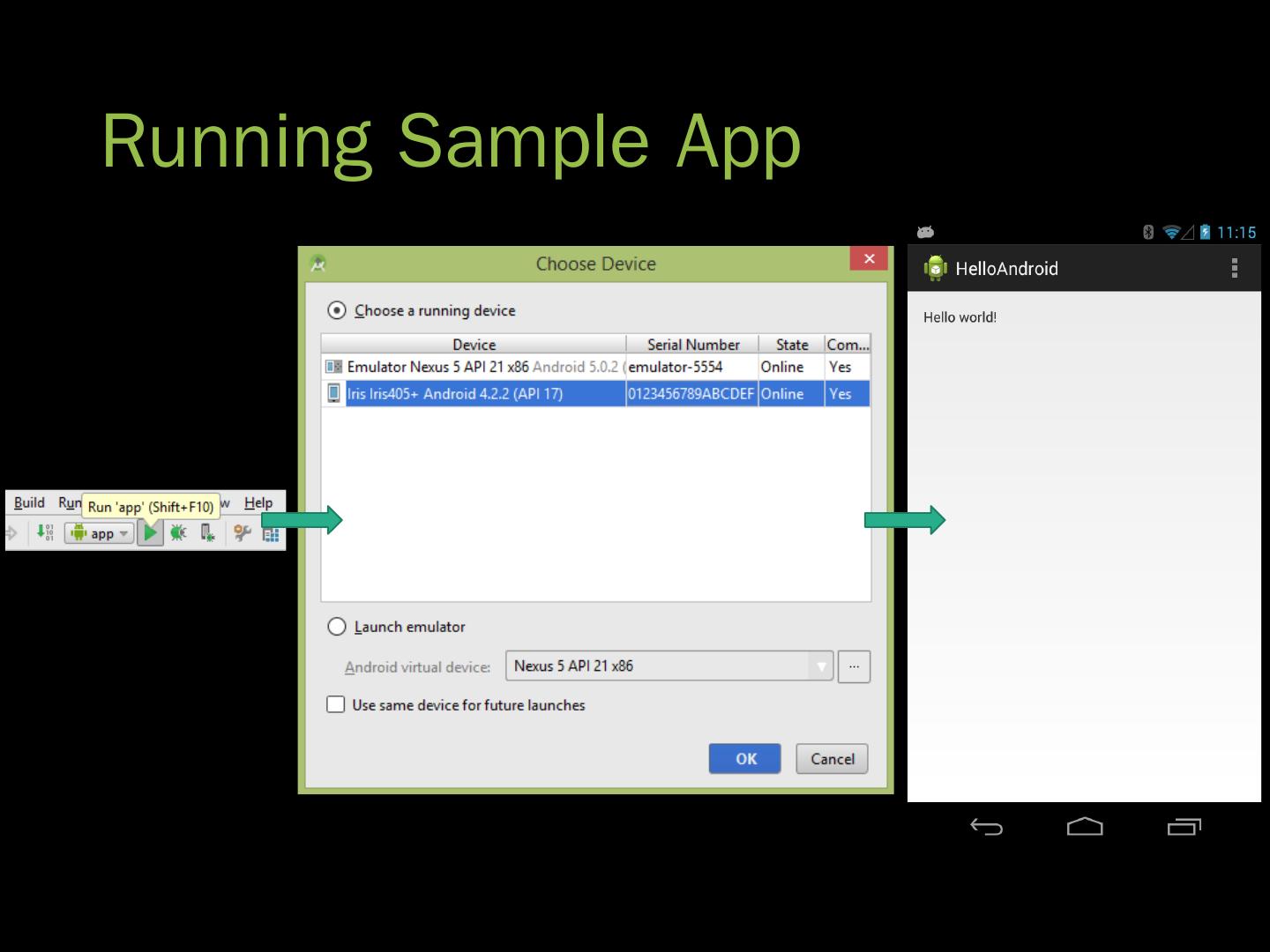The width and height of the screenshot is (1270, 952).
Task: Tap the Android debug notification icon in the status bar
Action: [925, 232]
